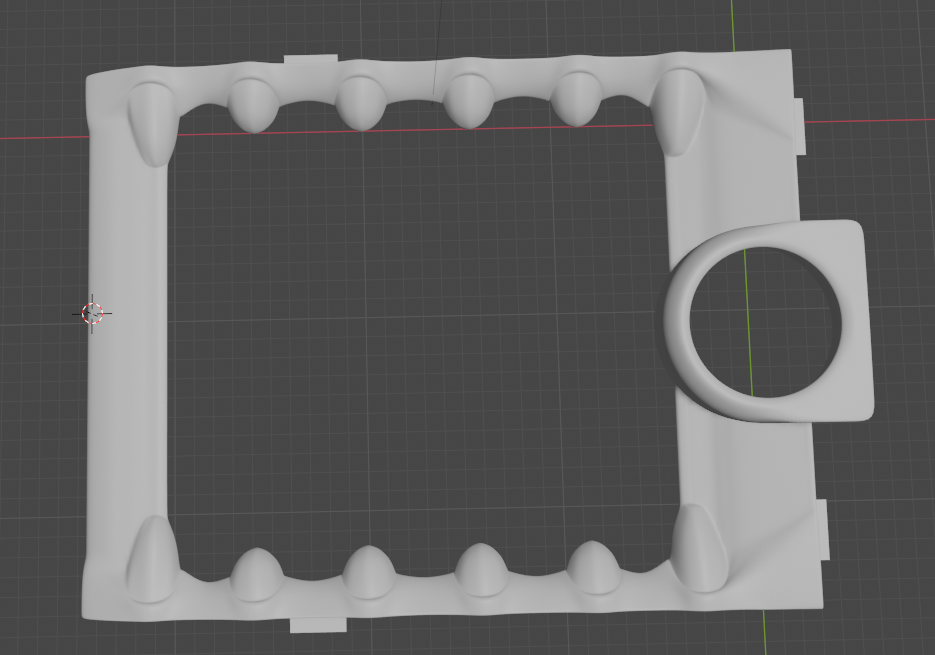The height and width of the screenshot is (655, 935).
Task: Click the third small tooth in bottom row
Action: [481, 571]
